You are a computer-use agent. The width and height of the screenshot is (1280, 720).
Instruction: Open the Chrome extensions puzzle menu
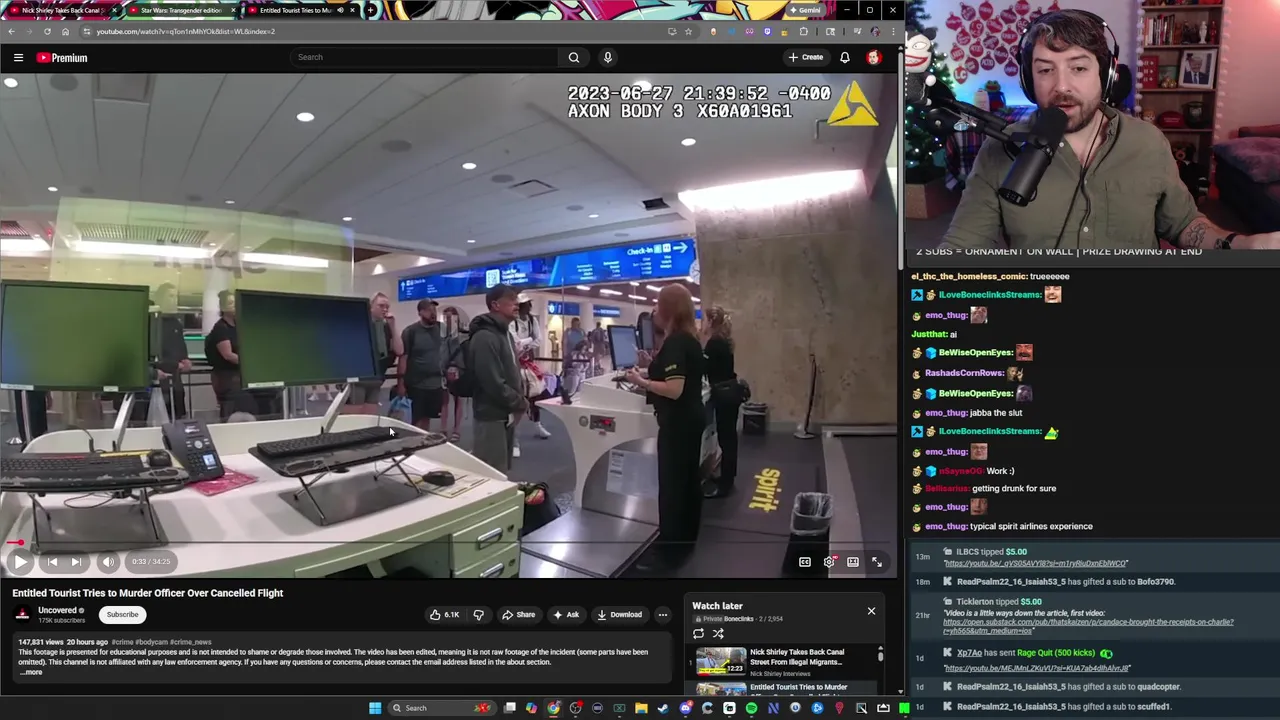tap(803, 31)
